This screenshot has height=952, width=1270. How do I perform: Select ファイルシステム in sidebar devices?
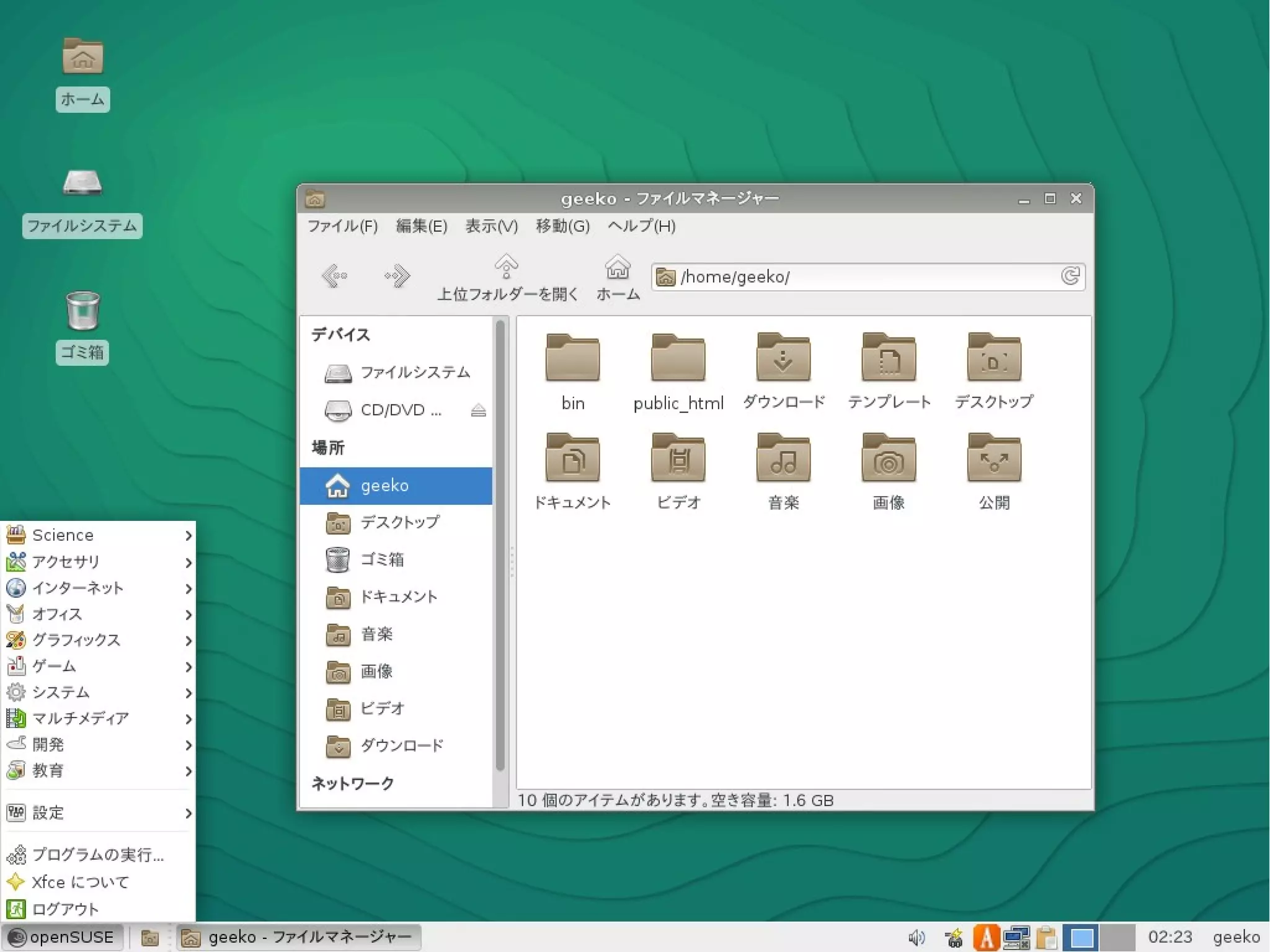(x=396, y=373)
